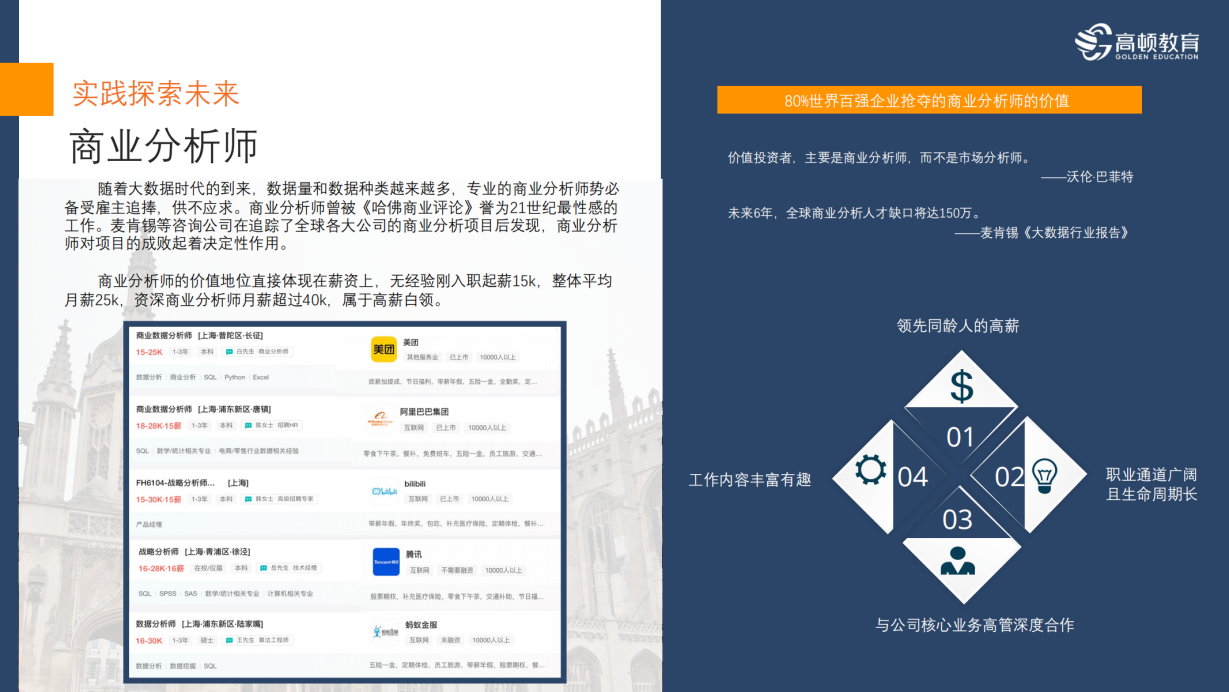Open the 商业数据分析师 普陀区·长征 job listing
Image resolution: width=1229 pixels, height=692 pixels.
click(199, 336)
